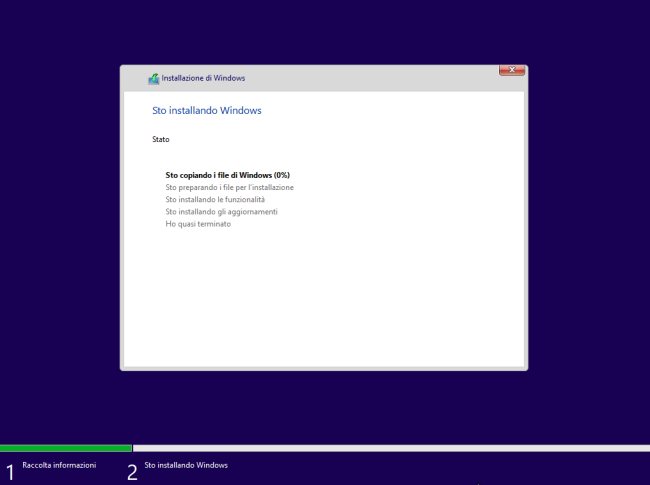Viewport: 650px width, 485px height.
Task: Select 'Sto installando gli aggiornamenti' step
Action: tap(221, 212)
